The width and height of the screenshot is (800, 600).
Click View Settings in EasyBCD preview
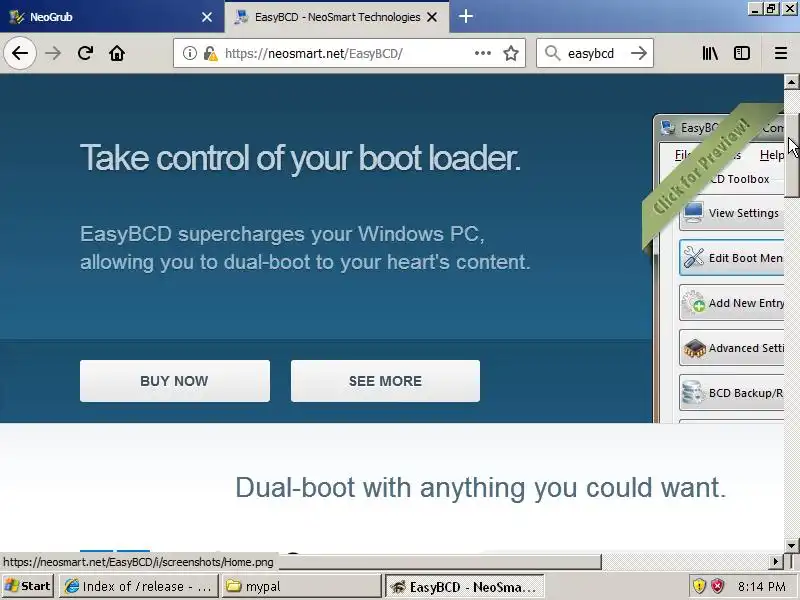733,213
